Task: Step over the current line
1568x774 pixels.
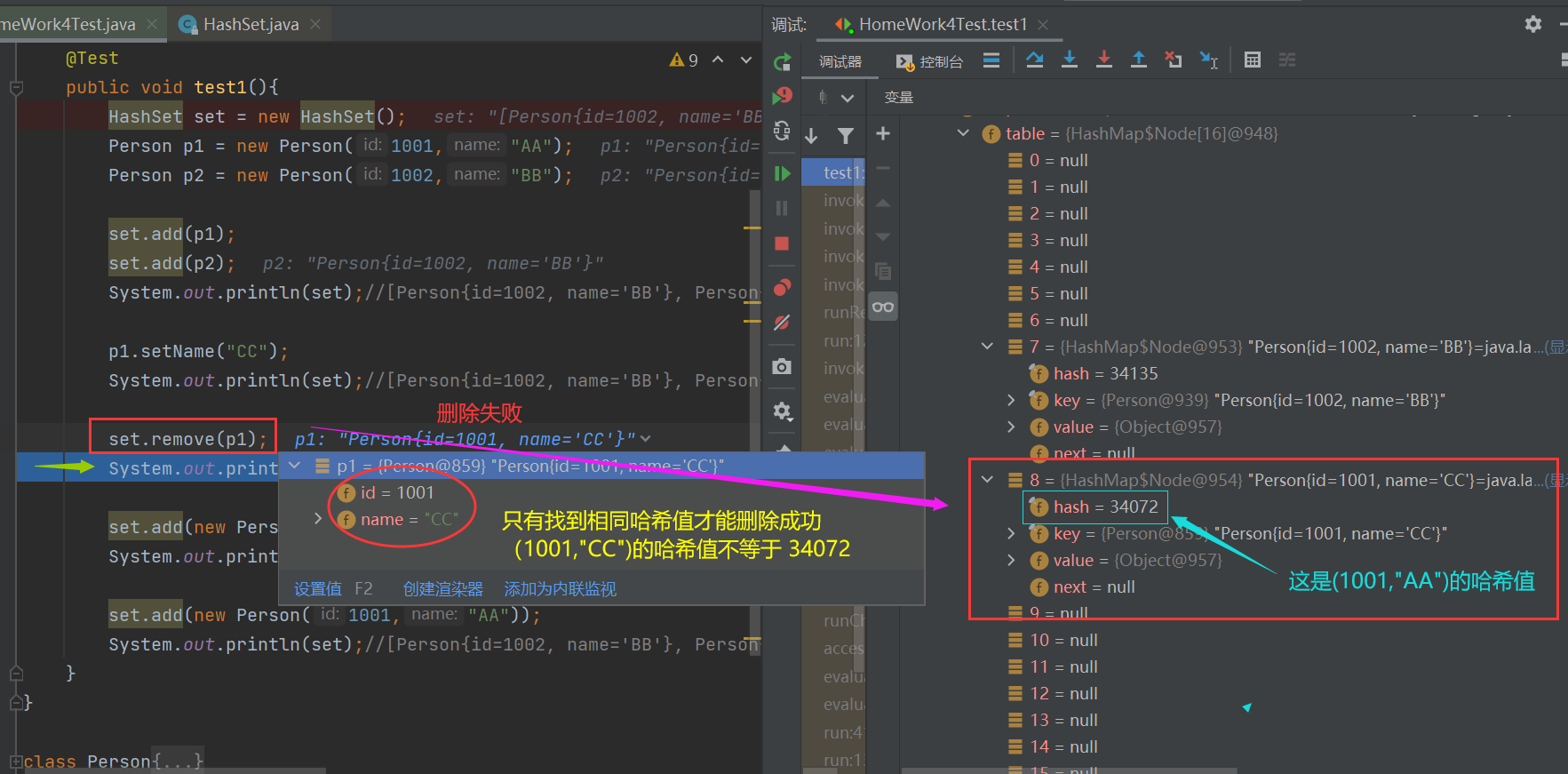Action: 1035,60
